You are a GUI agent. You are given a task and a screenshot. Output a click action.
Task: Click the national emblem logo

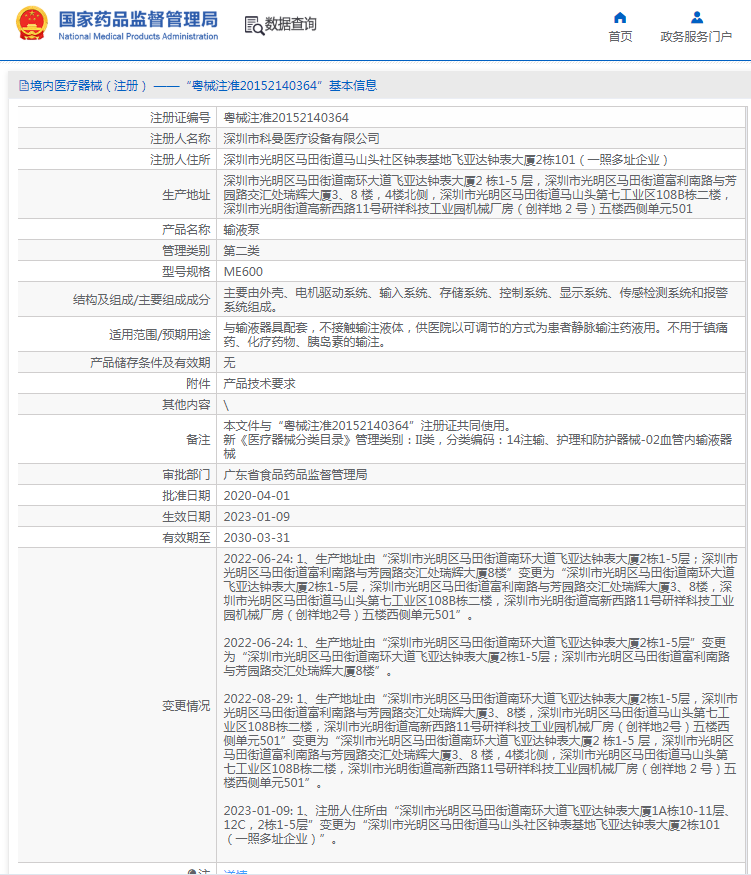[x=32, y=24]
